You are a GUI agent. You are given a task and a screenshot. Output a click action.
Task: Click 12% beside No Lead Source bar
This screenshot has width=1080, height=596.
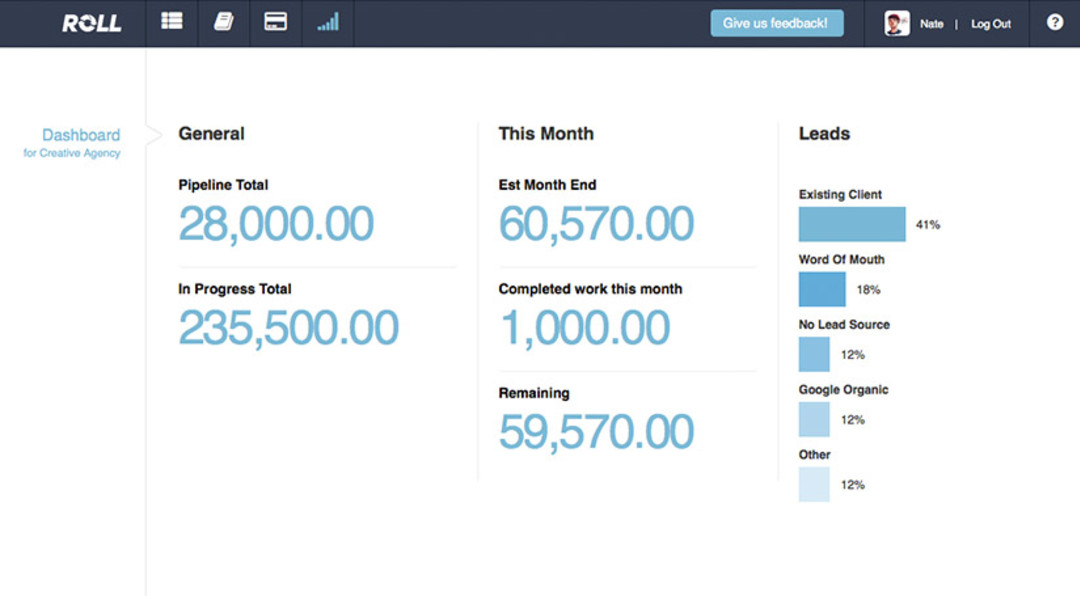(x=852, y=355)
